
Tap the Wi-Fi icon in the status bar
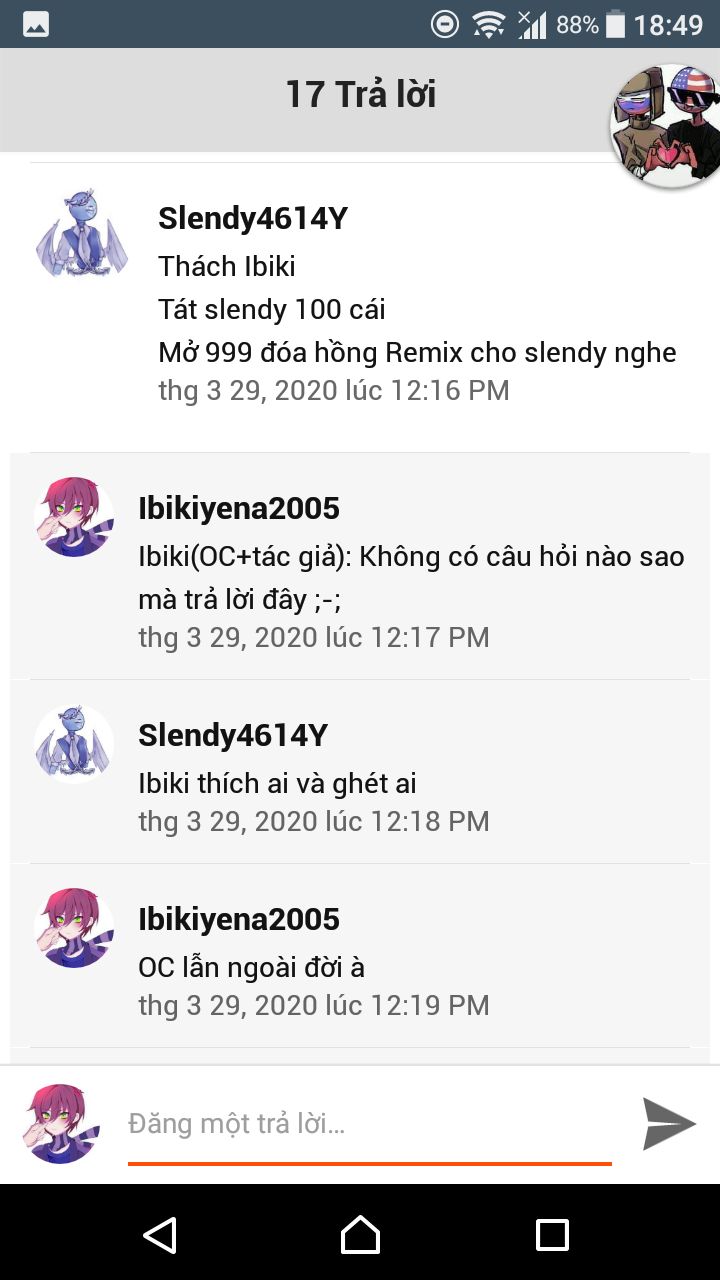489,24
